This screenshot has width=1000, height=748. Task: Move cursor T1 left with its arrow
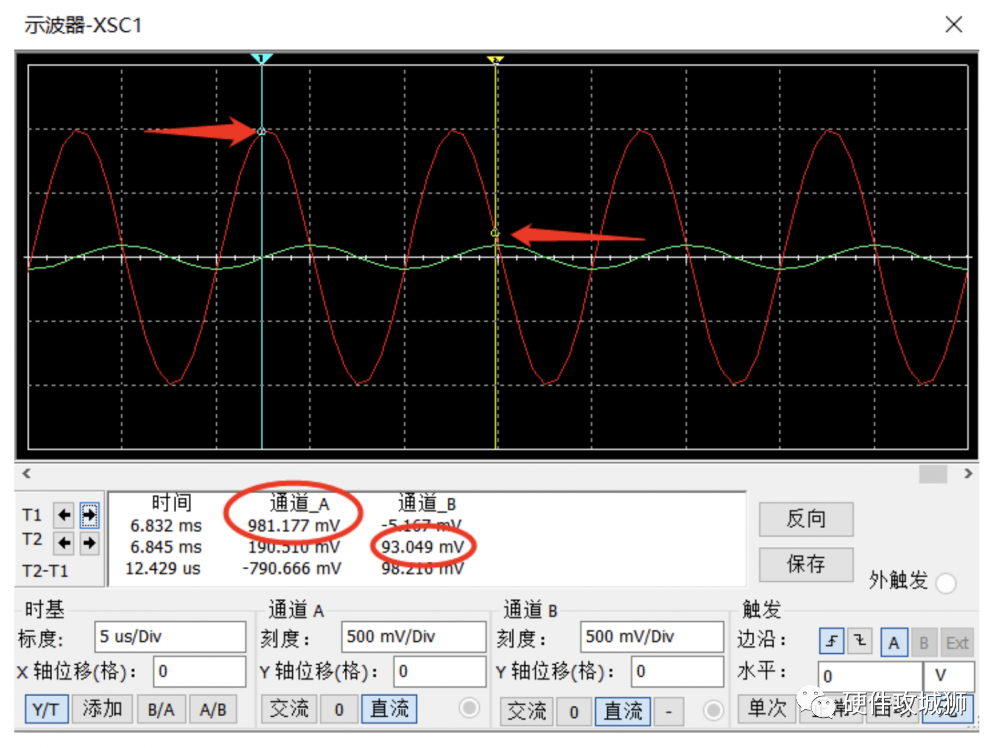[x=64, y=515]
